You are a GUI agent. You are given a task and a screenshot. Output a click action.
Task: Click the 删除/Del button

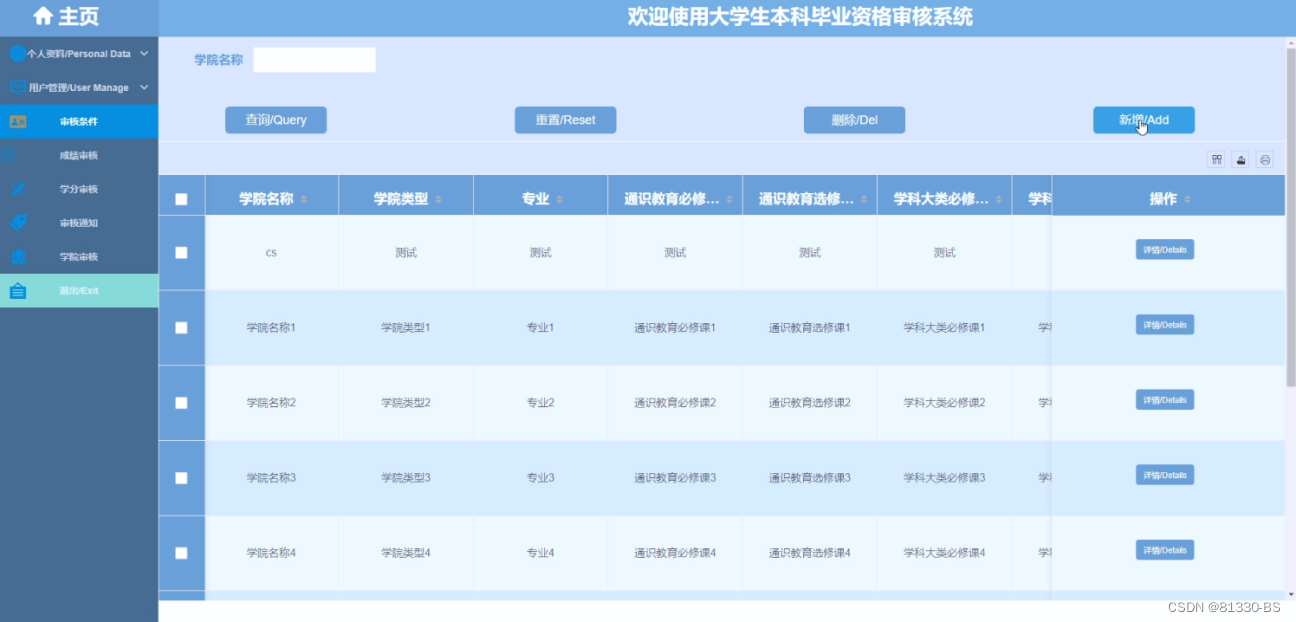(x=854, y=120)
